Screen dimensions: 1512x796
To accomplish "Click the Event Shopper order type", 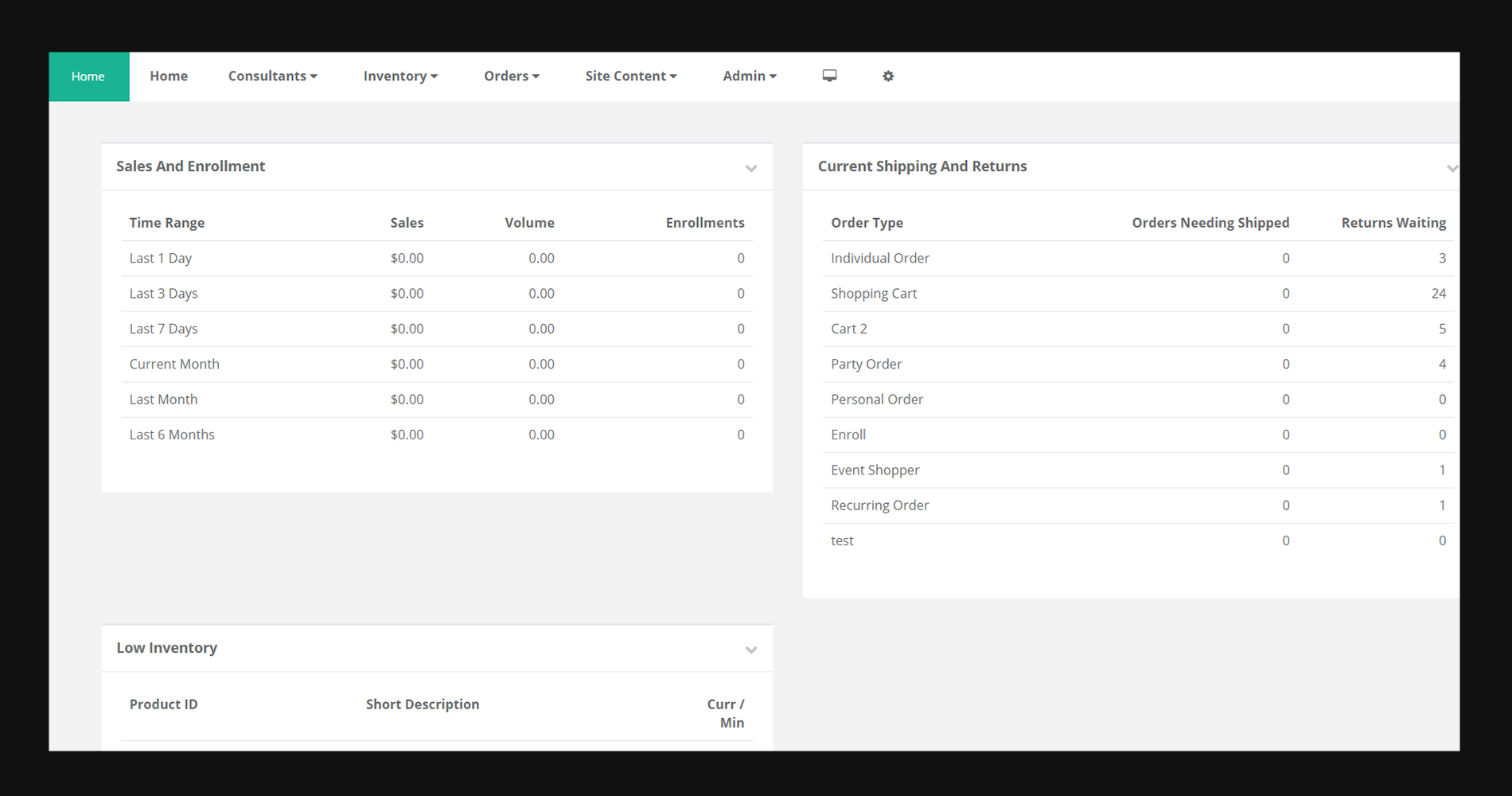I will (875, 470).
